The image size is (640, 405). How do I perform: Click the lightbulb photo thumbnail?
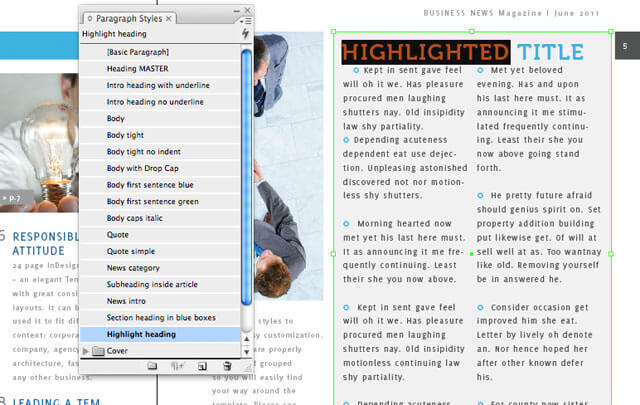click(x=39, y=142)
